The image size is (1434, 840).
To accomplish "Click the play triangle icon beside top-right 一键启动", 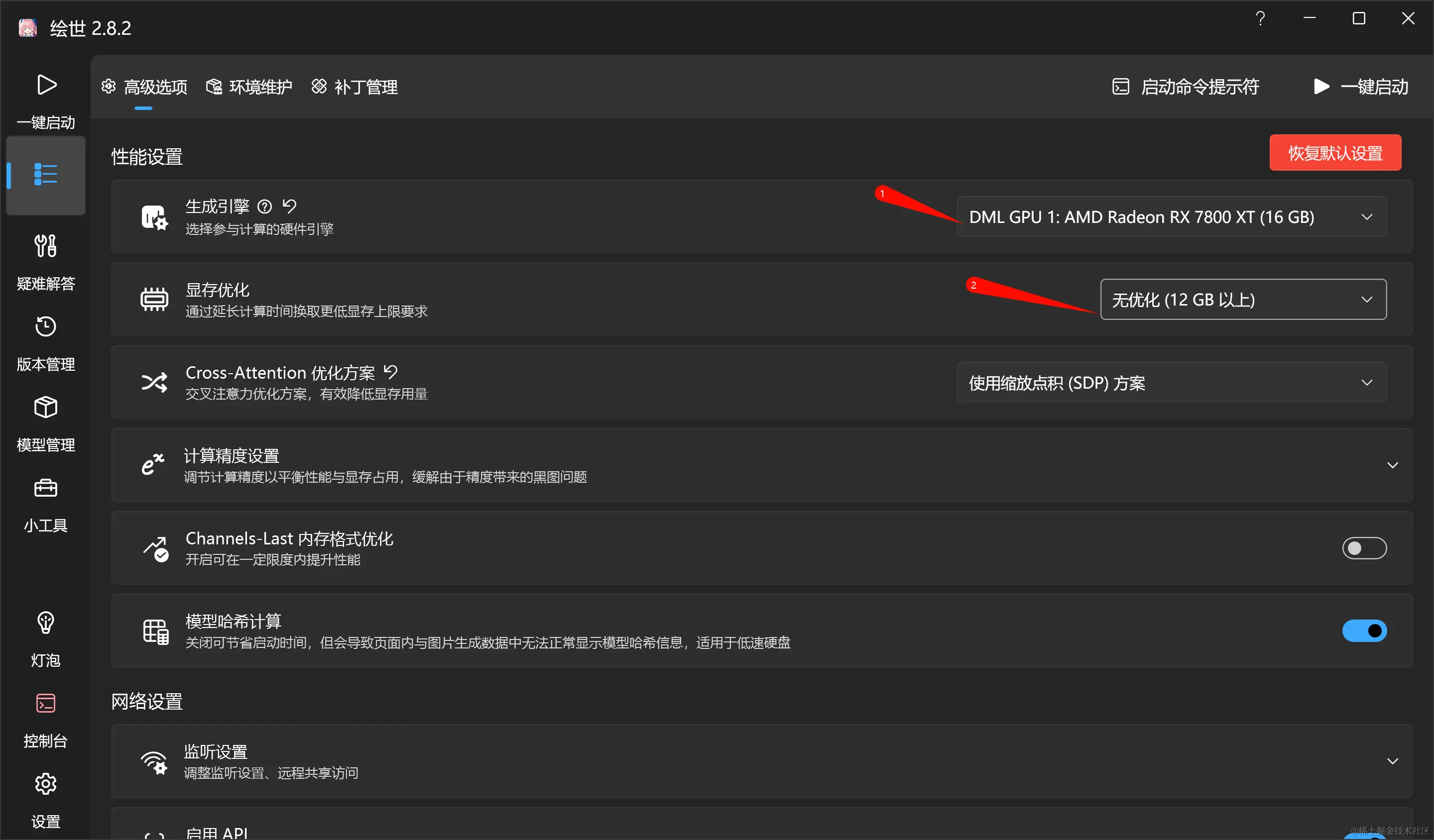I will point(1321,87).
